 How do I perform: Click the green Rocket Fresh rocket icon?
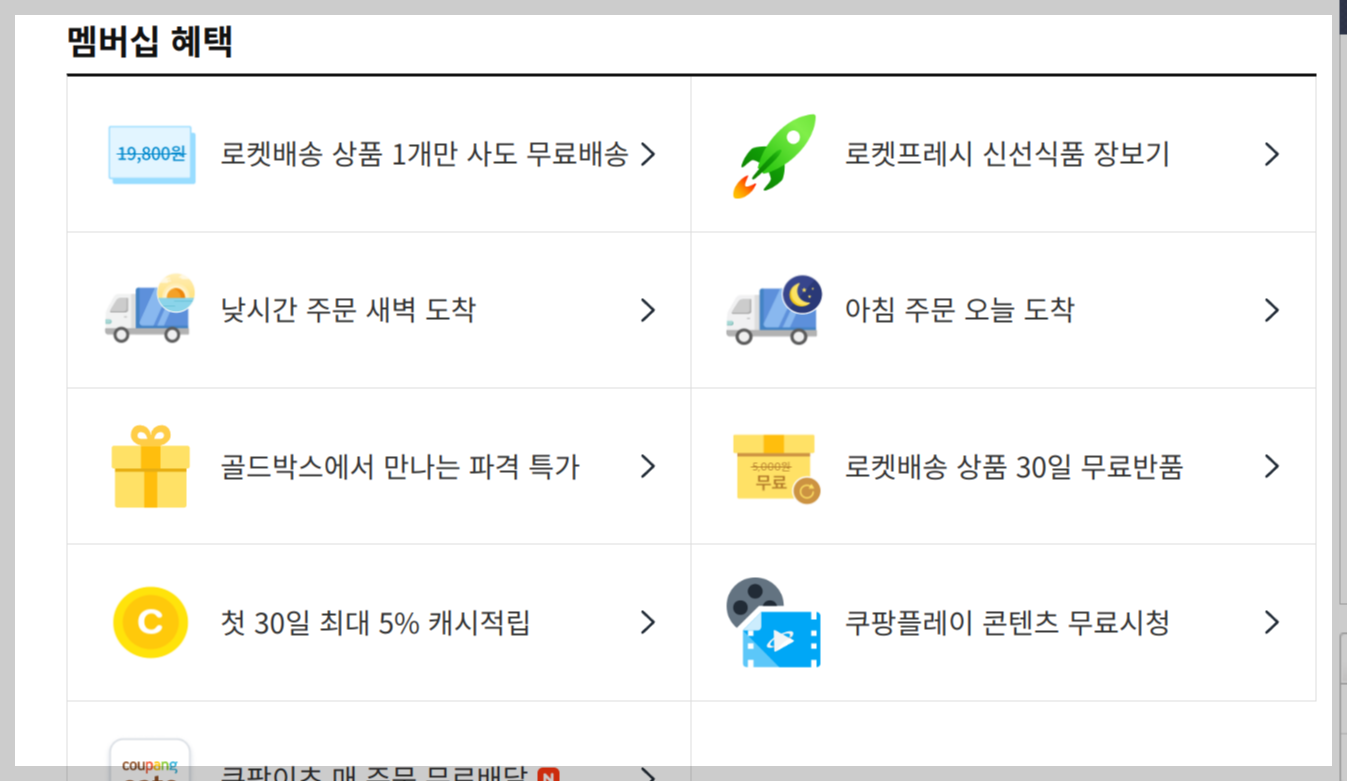click(774, 155)
